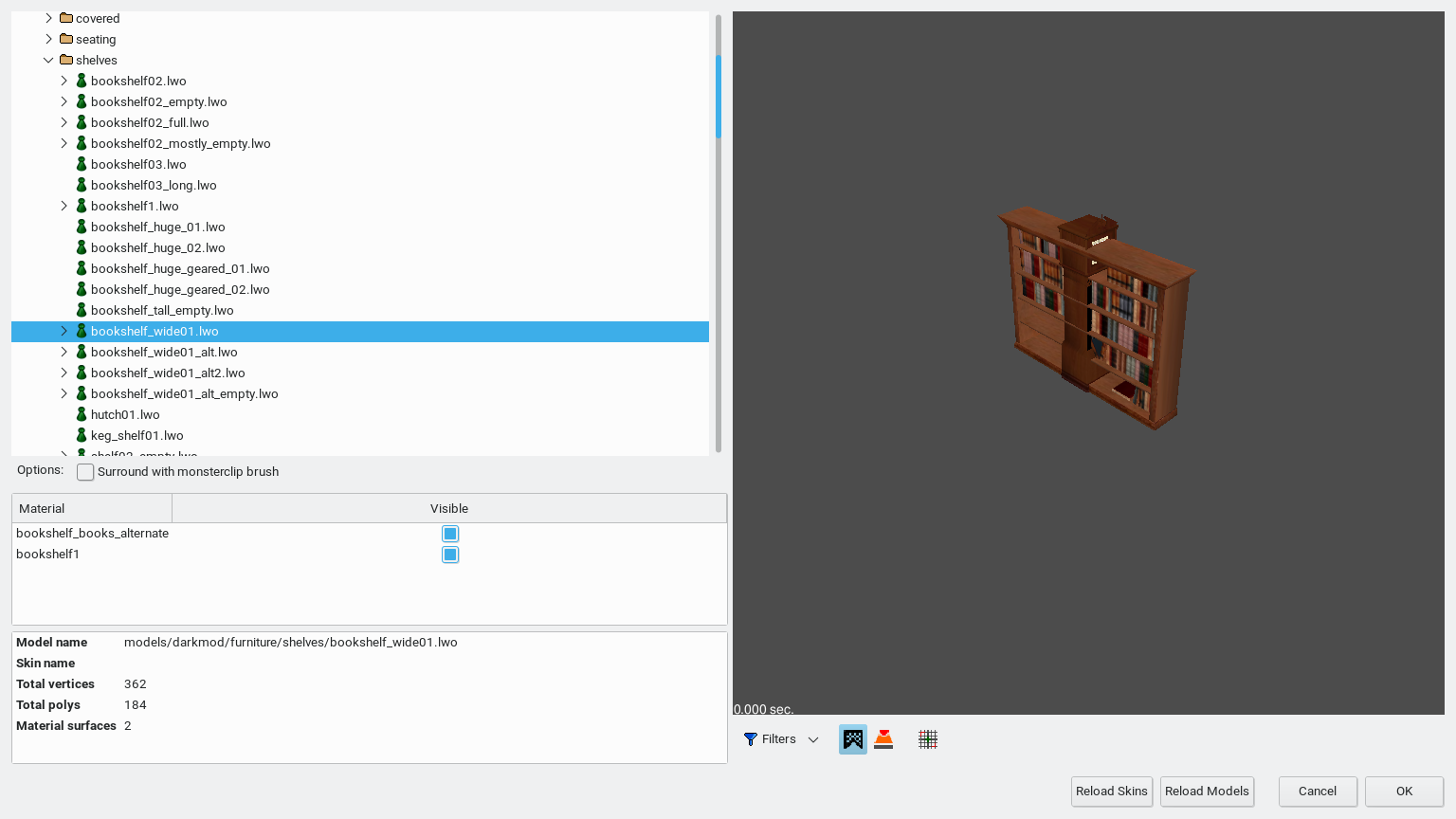Open the Filters dropdown arrow
This screenshot has height=819, width=1456.
pyautogui.click(x=813, y=739)
